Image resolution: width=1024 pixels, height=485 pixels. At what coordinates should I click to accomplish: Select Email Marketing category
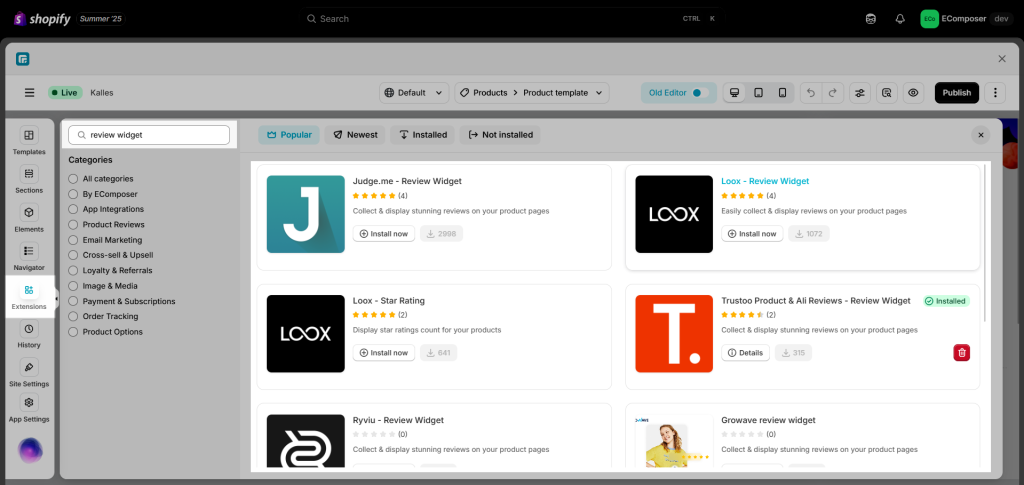pos(73,240)
